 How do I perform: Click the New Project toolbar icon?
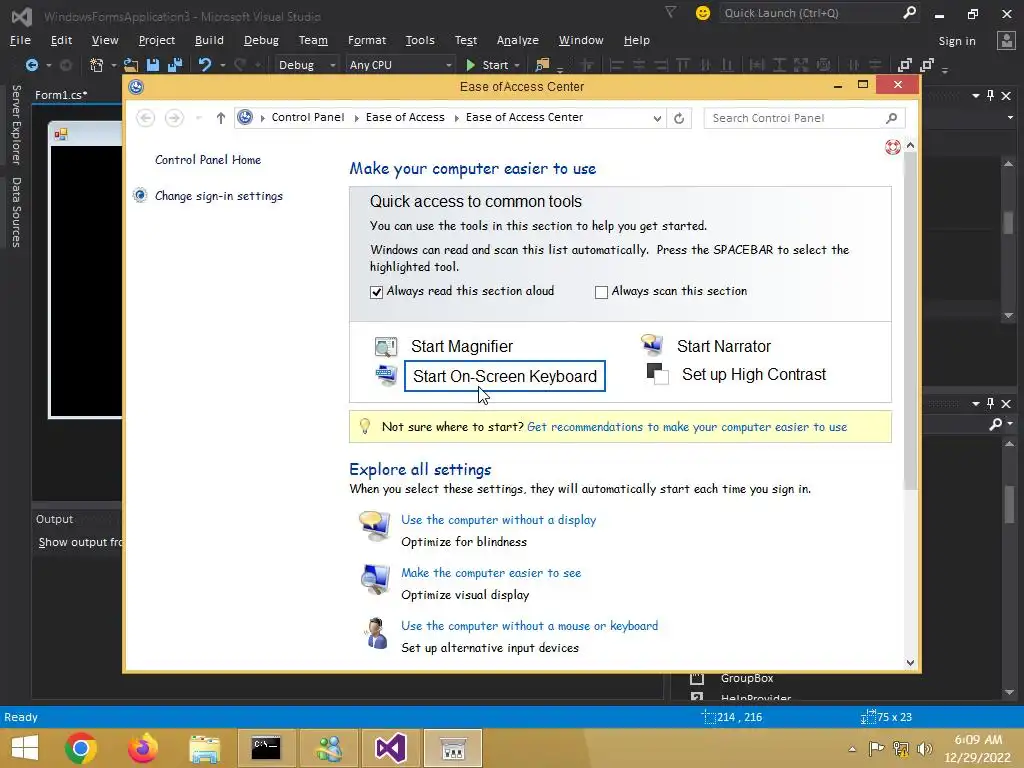97,65
